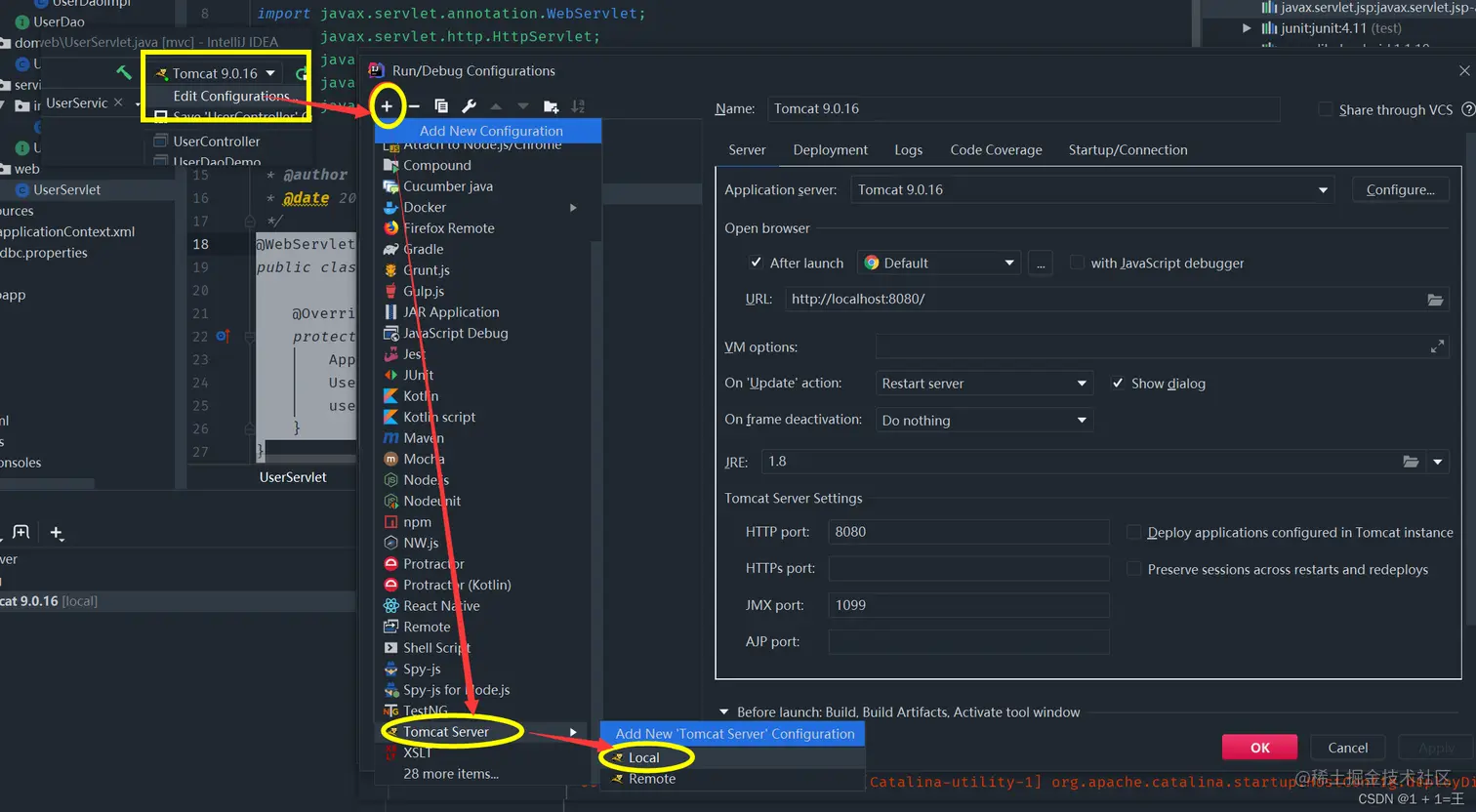
Task: Toggle Show dialog checkbox
Action: coord(1118,384)
